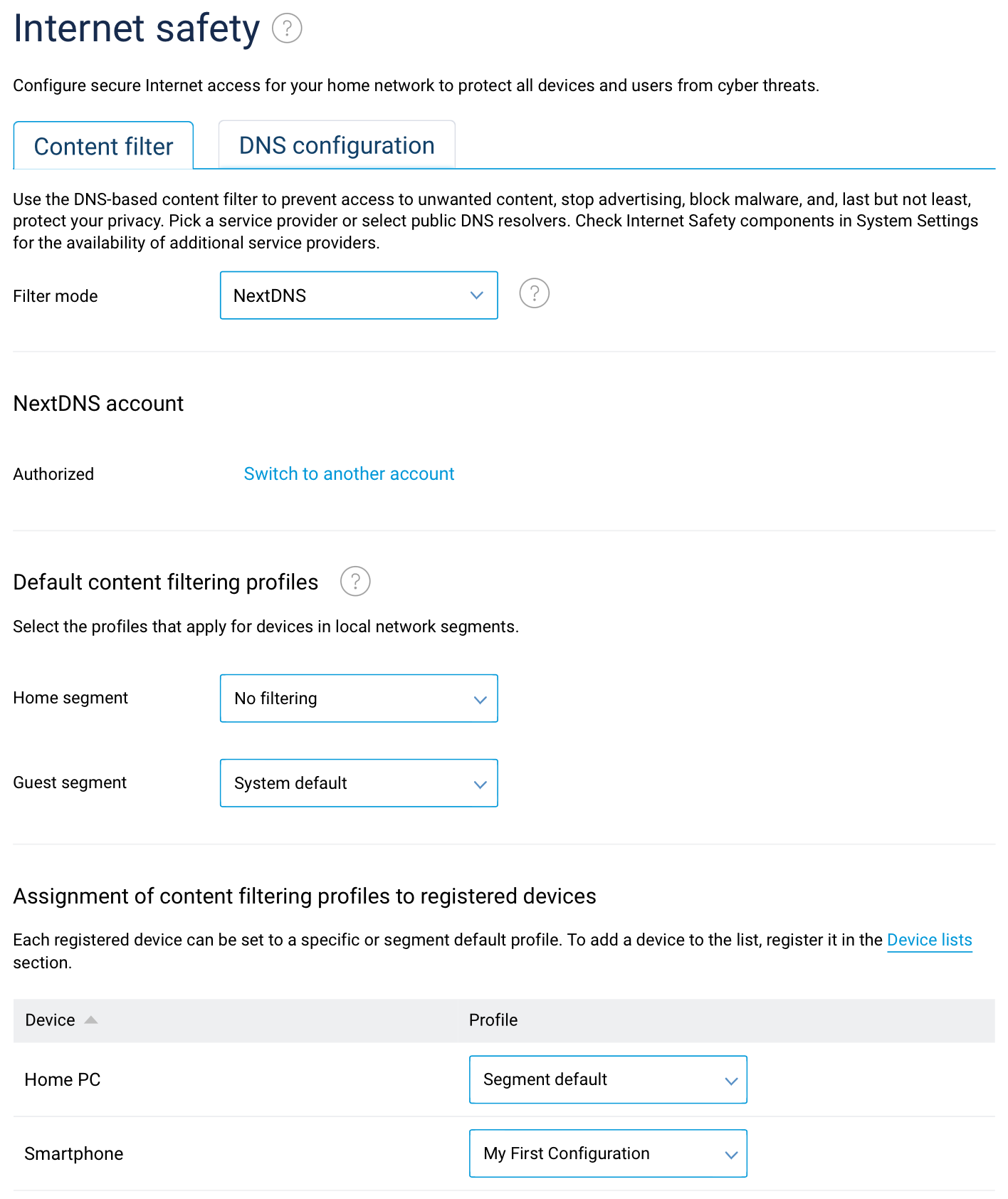Open the Home segment No filtering dropdown
1008x1199 pixels.
[x=358, y=698]
